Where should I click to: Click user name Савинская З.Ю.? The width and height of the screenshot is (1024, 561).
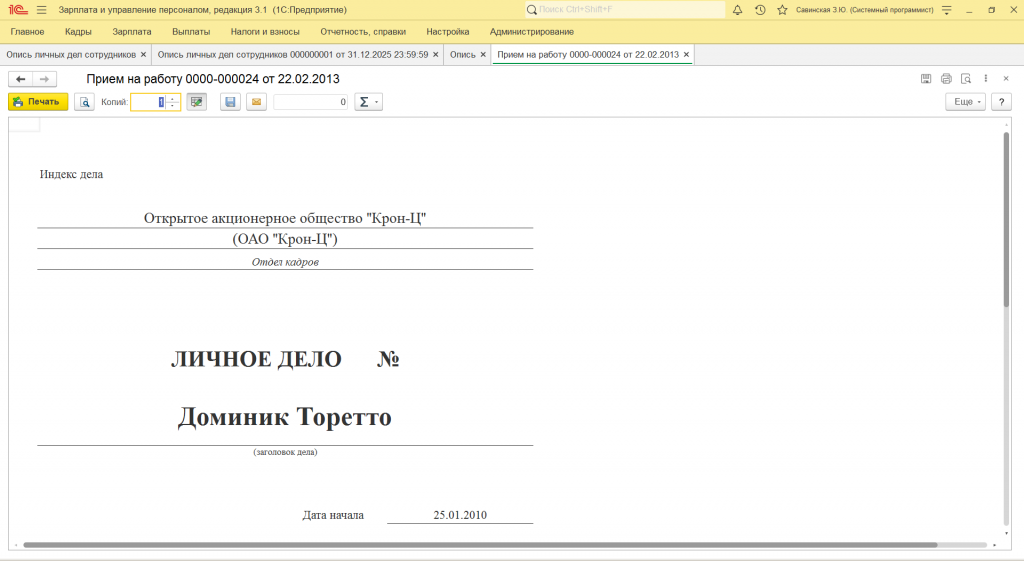(x=865, y=10)
